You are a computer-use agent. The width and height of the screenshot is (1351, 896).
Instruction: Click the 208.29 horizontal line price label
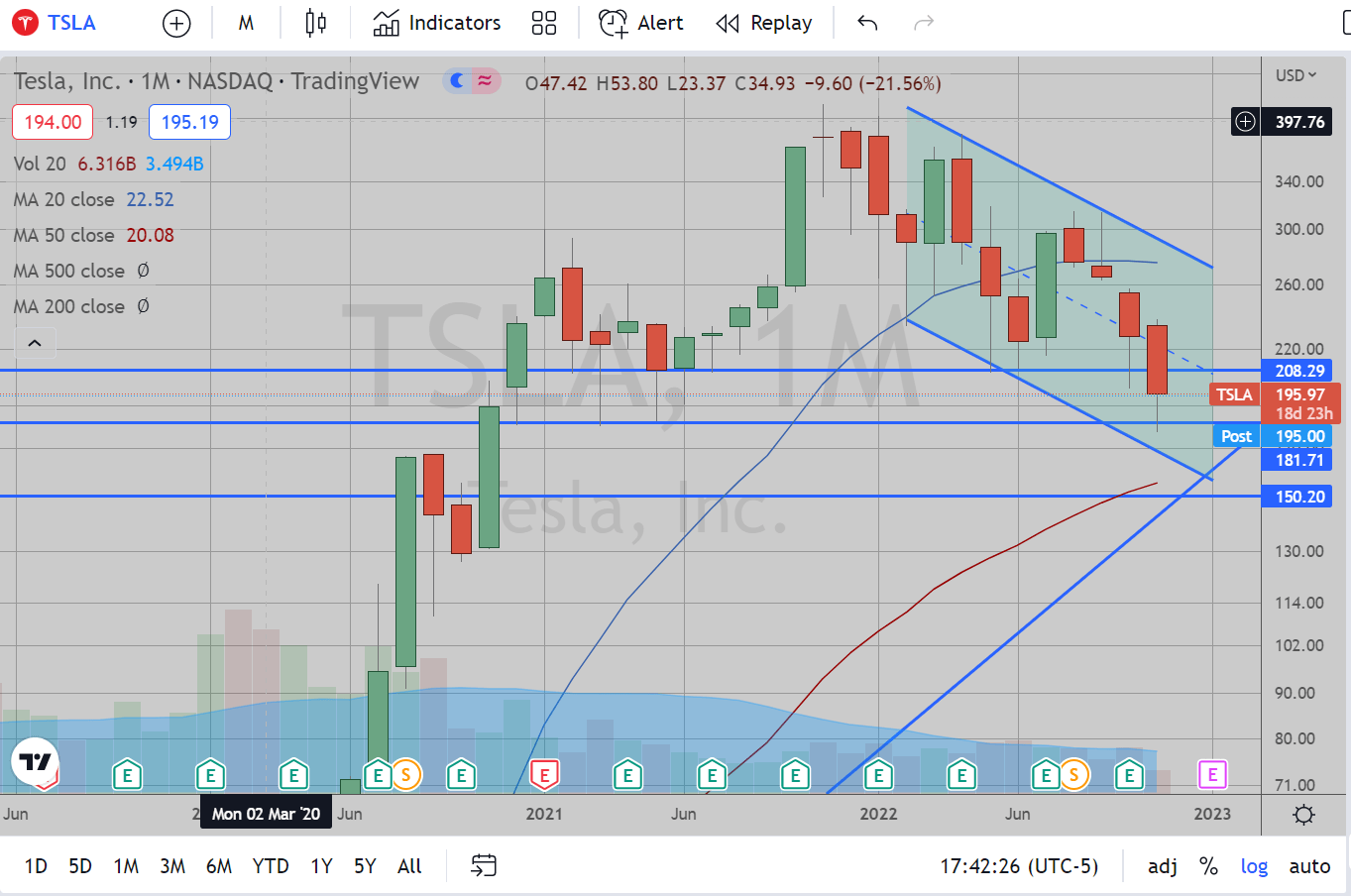click(x=1296, y=371)
